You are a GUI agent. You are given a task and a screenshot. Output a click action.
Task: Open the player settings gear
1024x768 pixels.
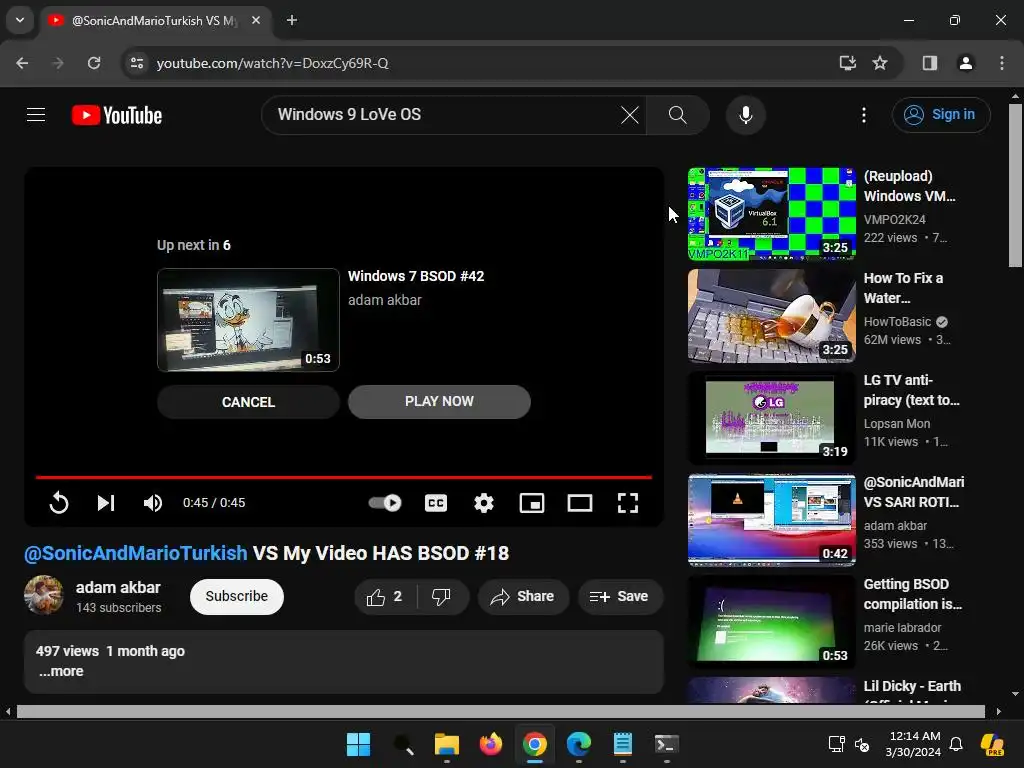click(484, 503)
